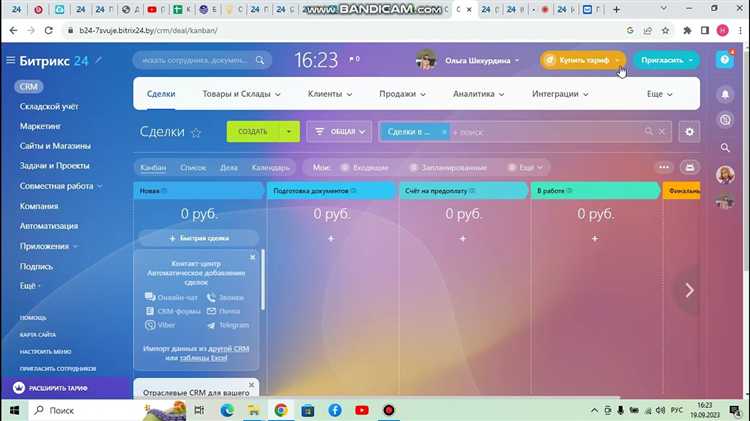Open Сайты и Магазины in sidebar
The width and height of the screenshot is (750, 421).
tap(55, 145)
